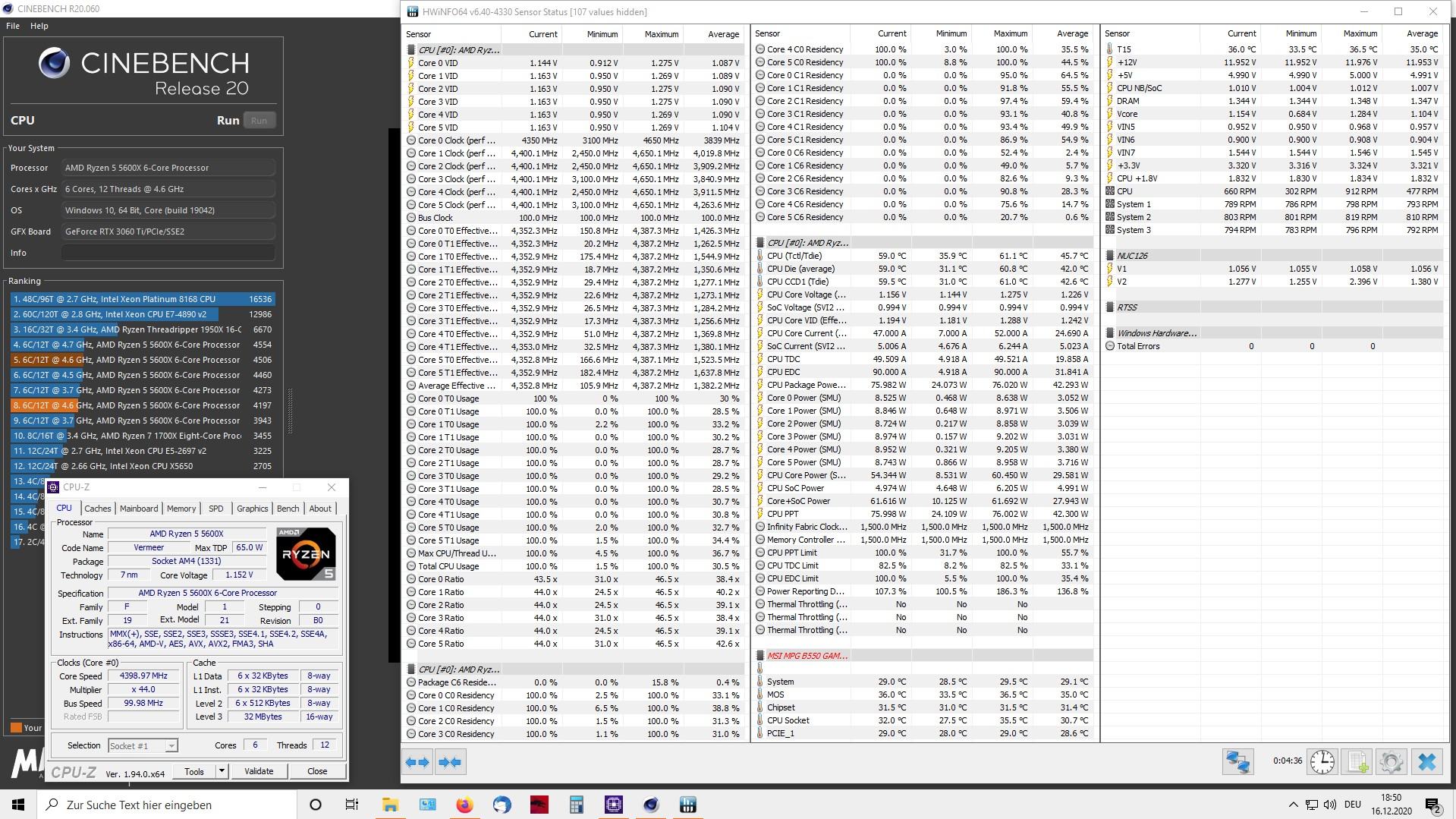This screenshot has width=1456, height=819.
Task: Switch to CPU-Z Bench tab
Action: click(x=288, y=509)
